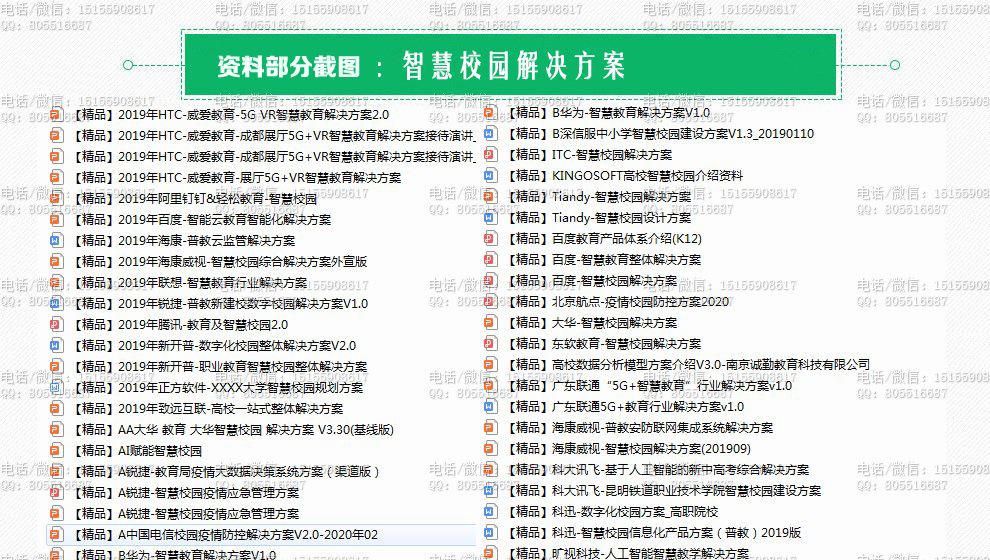This screenshot has height=560, width=990.
Task: Click the Word icon beside B深信服中小学智慧校园建设方案V1.3_20190110
Action: point(490,134)
